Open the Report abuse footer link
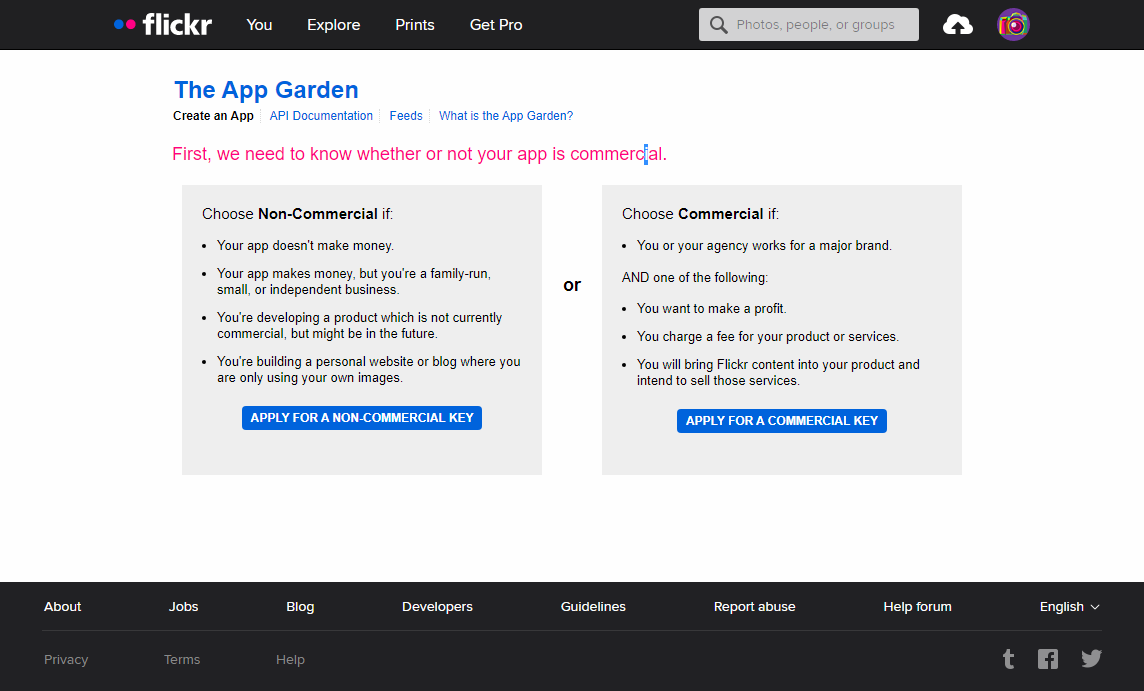Image resolution: width=1144 pixels, height=691 pixels. [x=754, y=606]
